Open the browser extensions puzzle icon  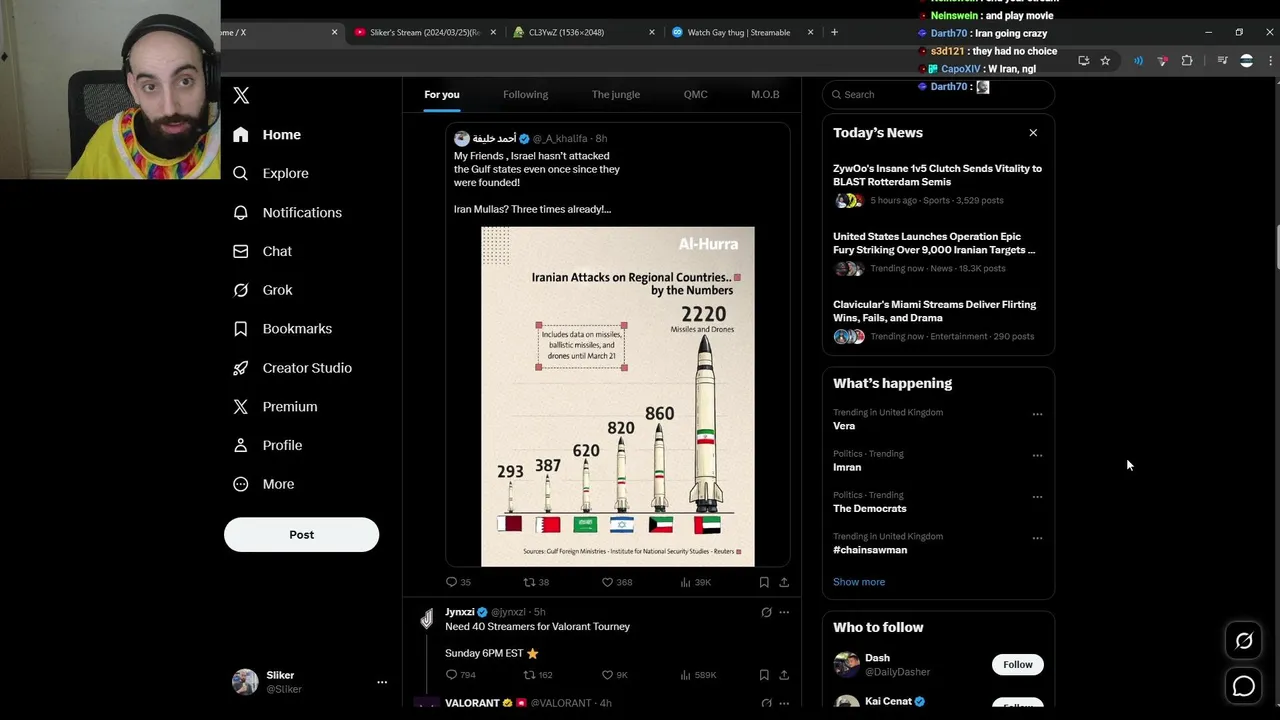(x=1187, y=61)
